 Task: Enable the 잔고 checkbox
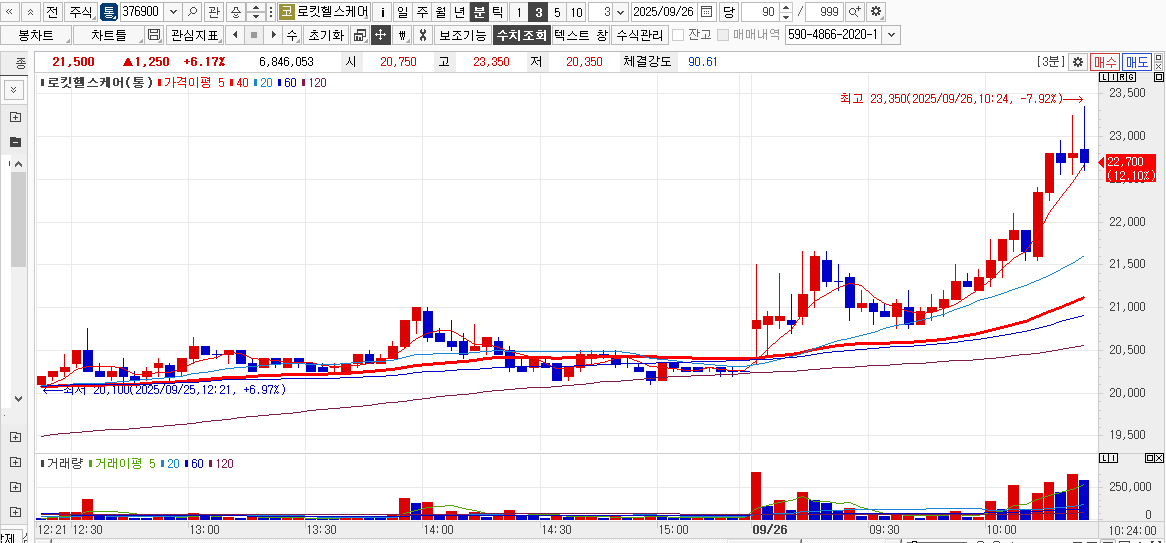679,35
